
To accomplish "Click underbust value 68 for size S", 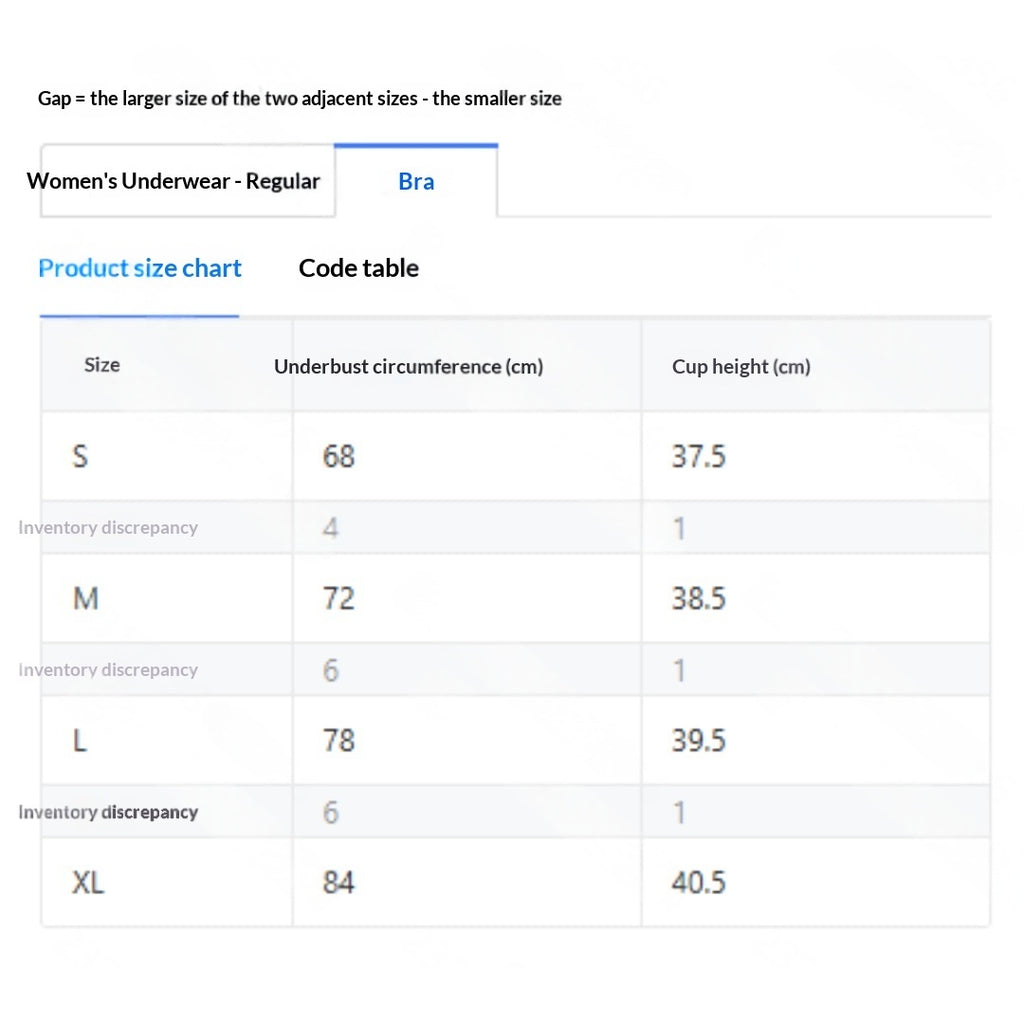I will click(x=338, y=456).
